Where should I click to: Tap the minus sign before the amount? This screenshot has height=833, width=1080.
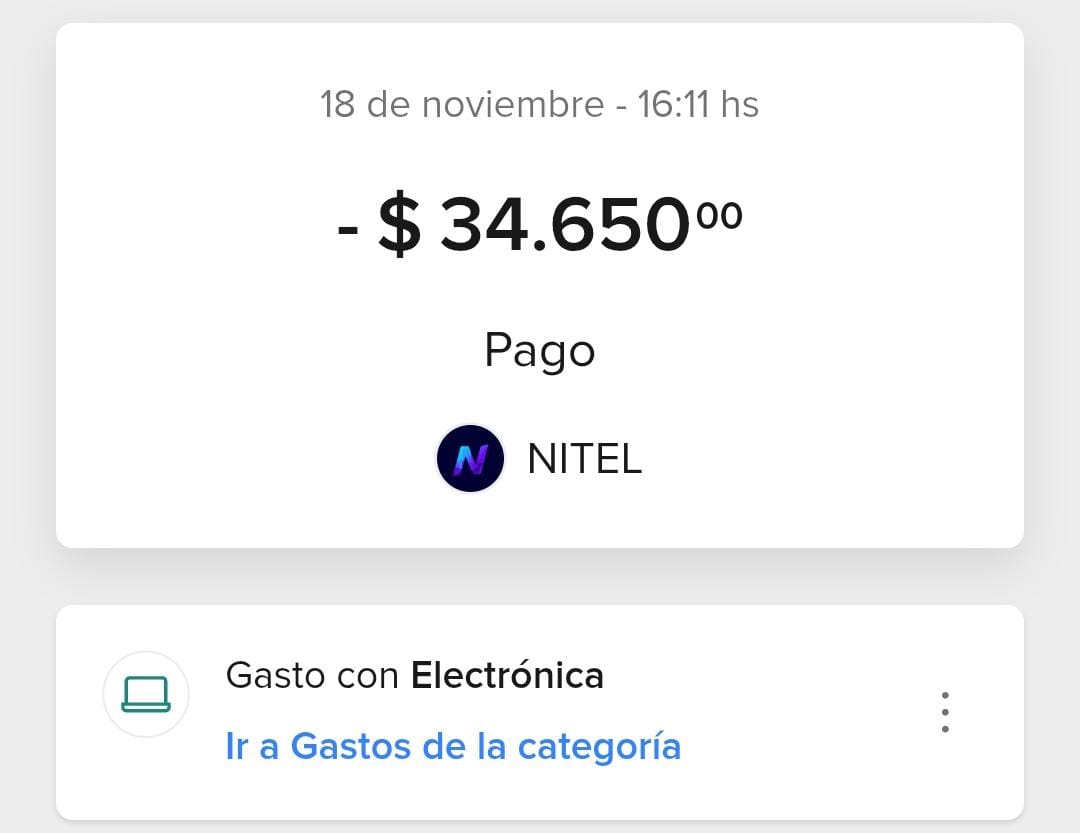tap(348, 228)
